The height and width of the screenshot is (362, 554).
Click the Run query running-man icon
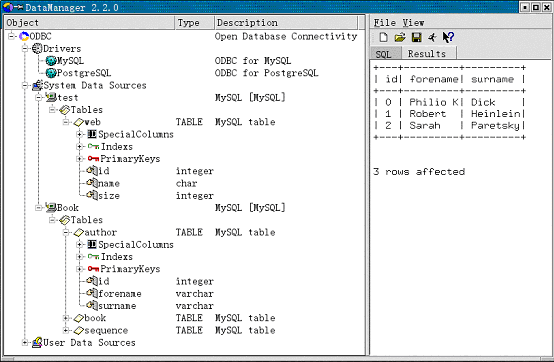coord(432,37)
